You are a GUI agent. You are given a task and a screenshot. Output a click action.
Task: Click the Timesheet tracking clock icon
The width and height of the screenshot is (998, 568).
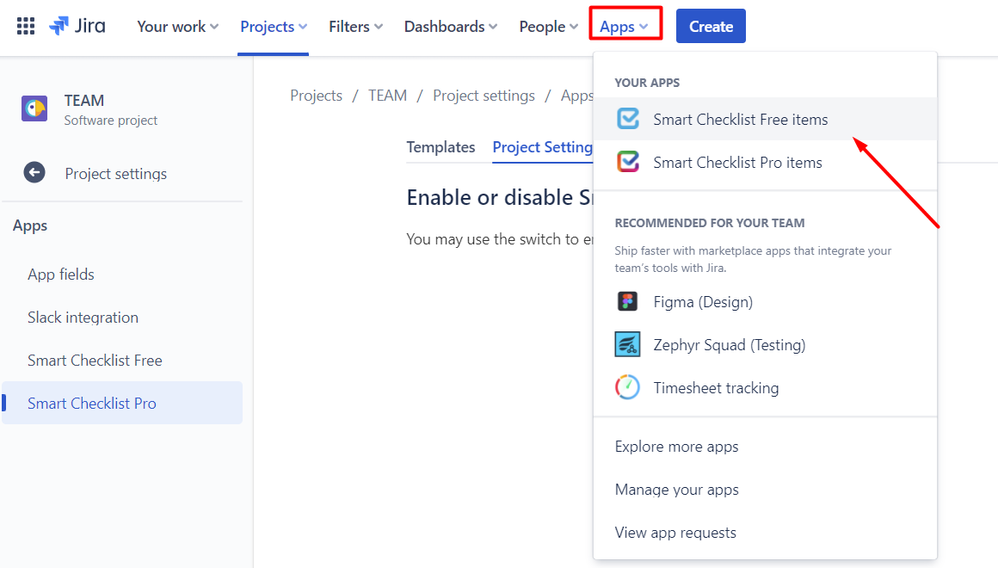tap(628, 387)
